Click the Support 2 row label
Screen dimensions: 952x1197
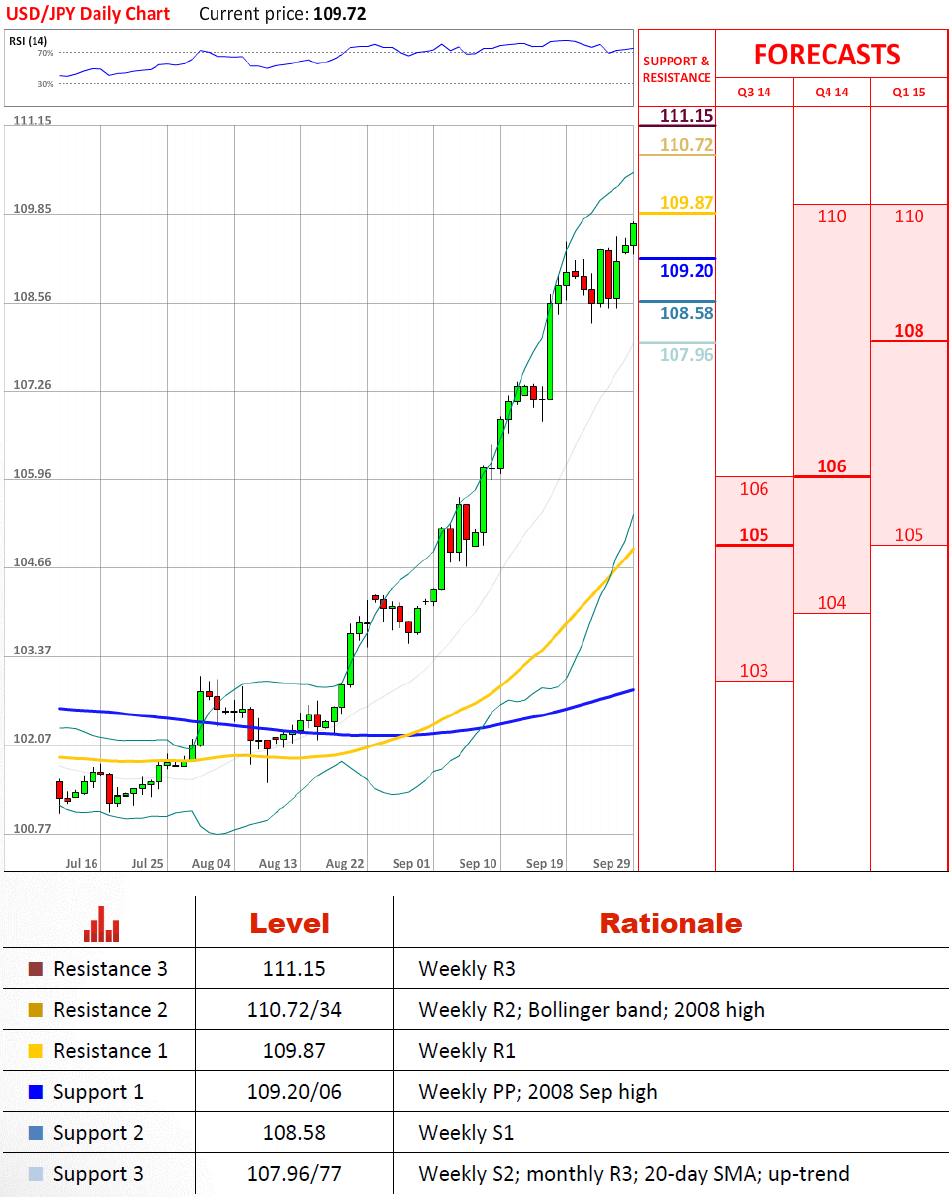tap(98, 1133)
